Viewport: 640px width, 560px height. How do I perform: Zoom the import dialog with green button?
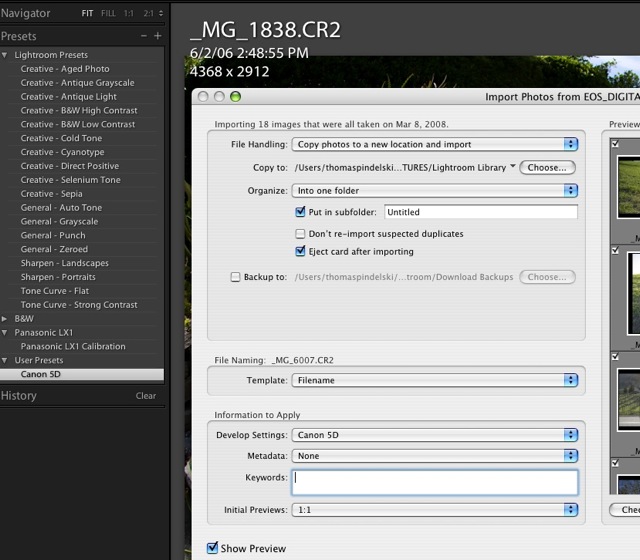(x=236, y=97)
